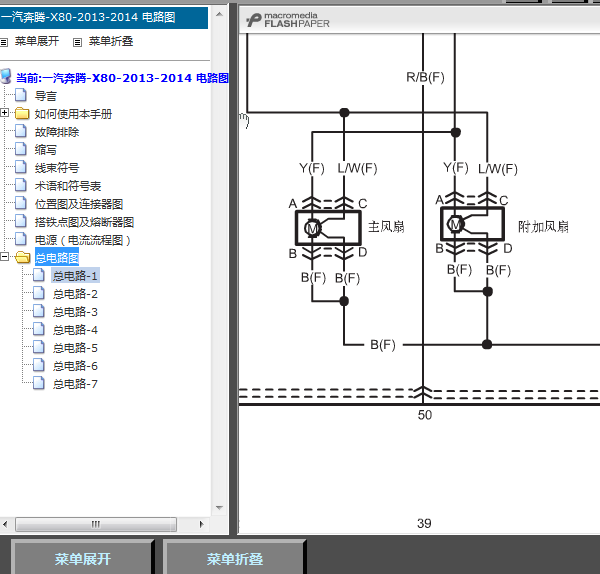
Task: Open the 故障排除 page
Action: pos(57,132)
